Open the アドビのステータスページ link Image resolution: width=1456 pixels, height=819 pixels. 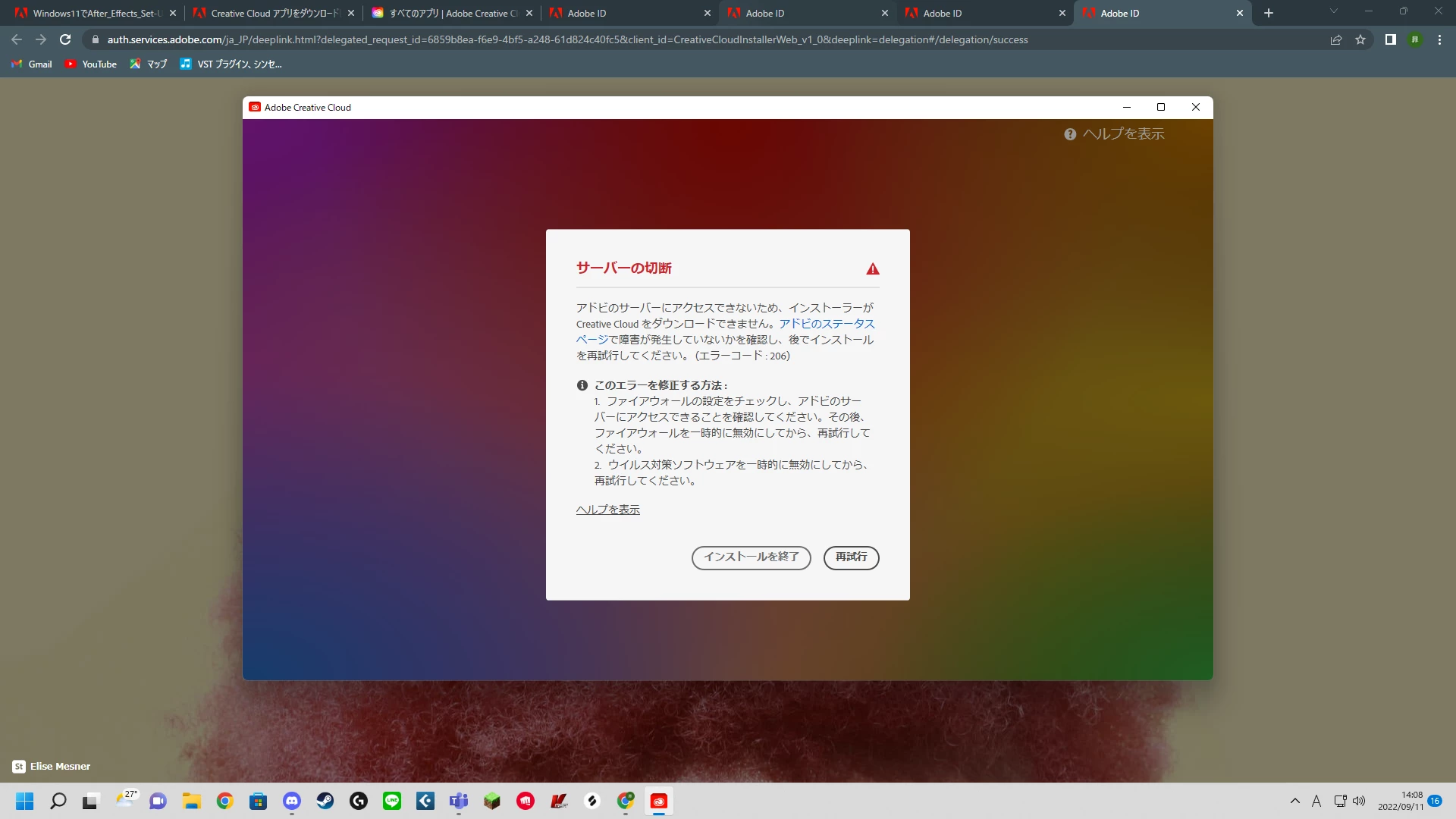(826, 324)
